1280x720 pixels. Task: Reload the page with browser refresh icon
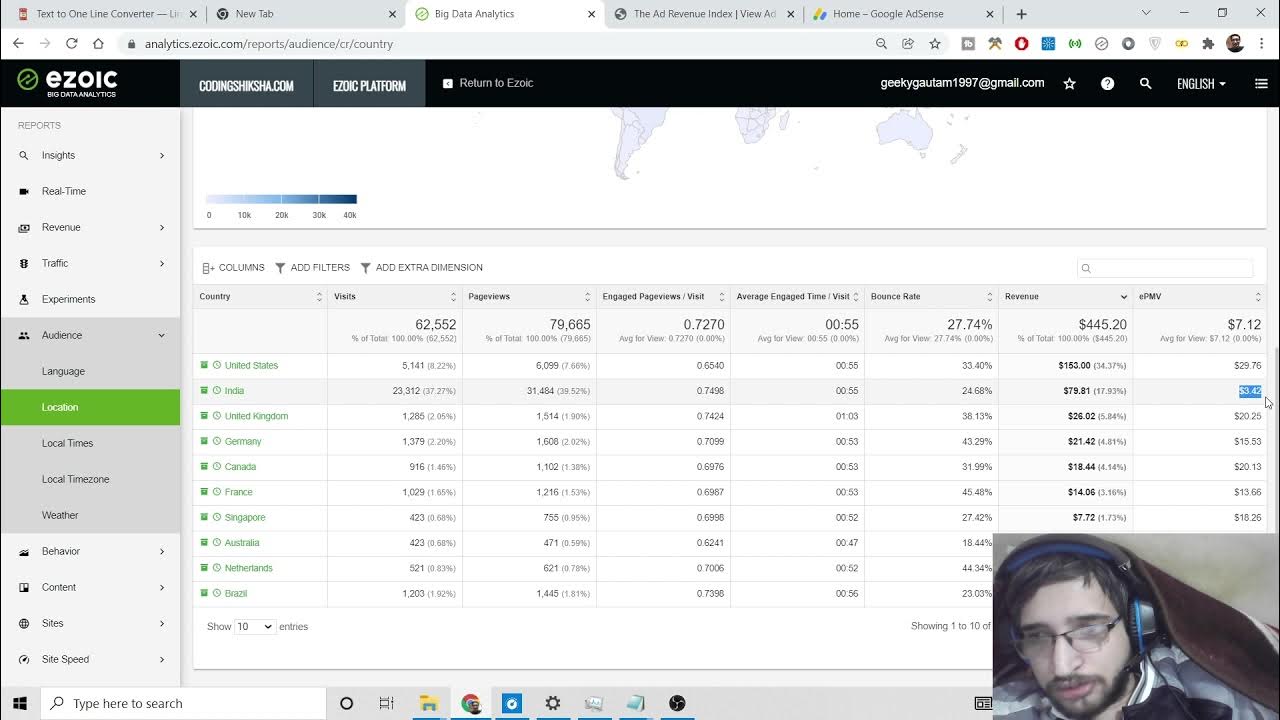72,44
